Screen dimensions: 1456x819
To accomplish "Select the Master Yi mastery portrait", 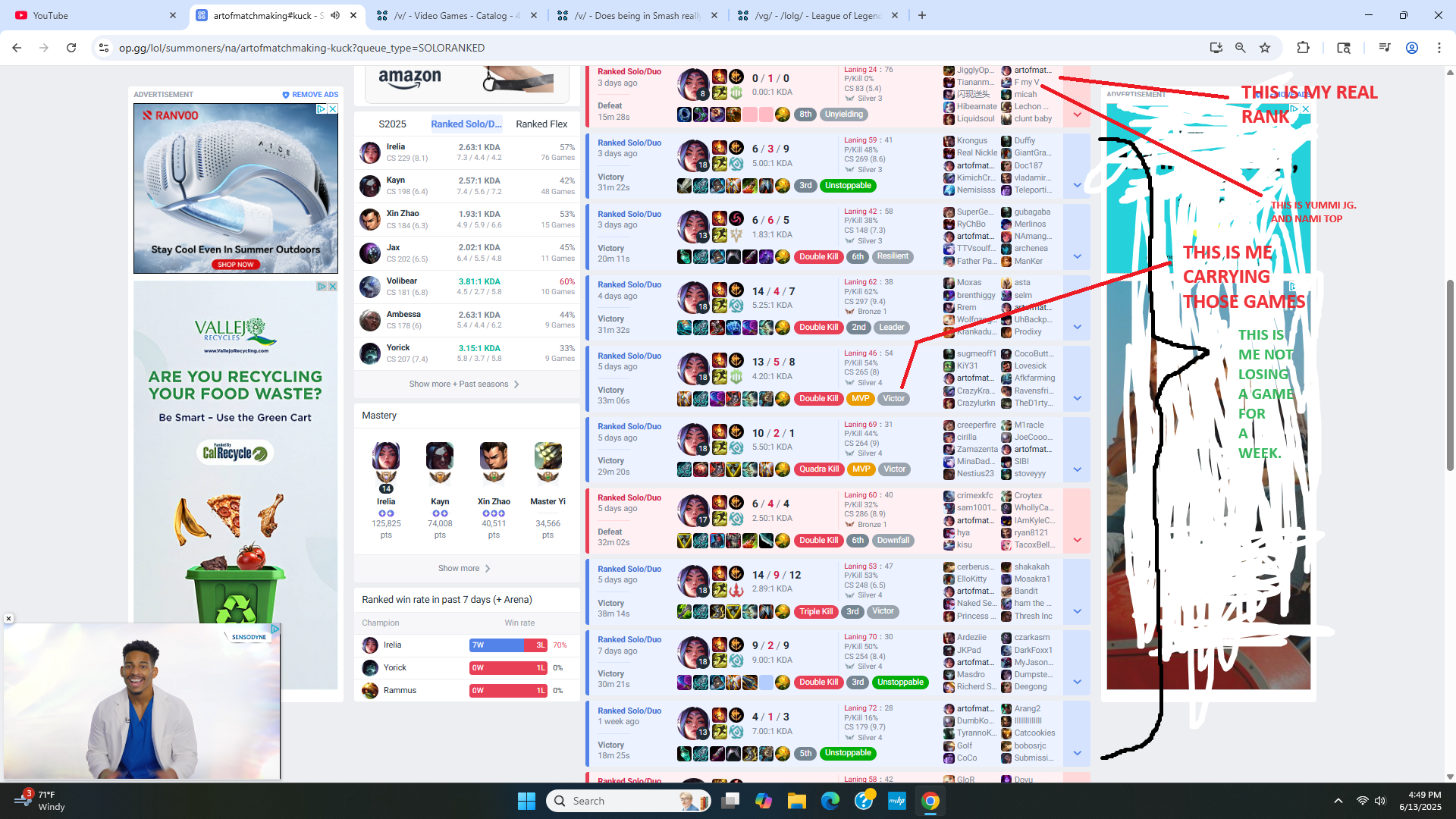I will [x=548, y=457].
